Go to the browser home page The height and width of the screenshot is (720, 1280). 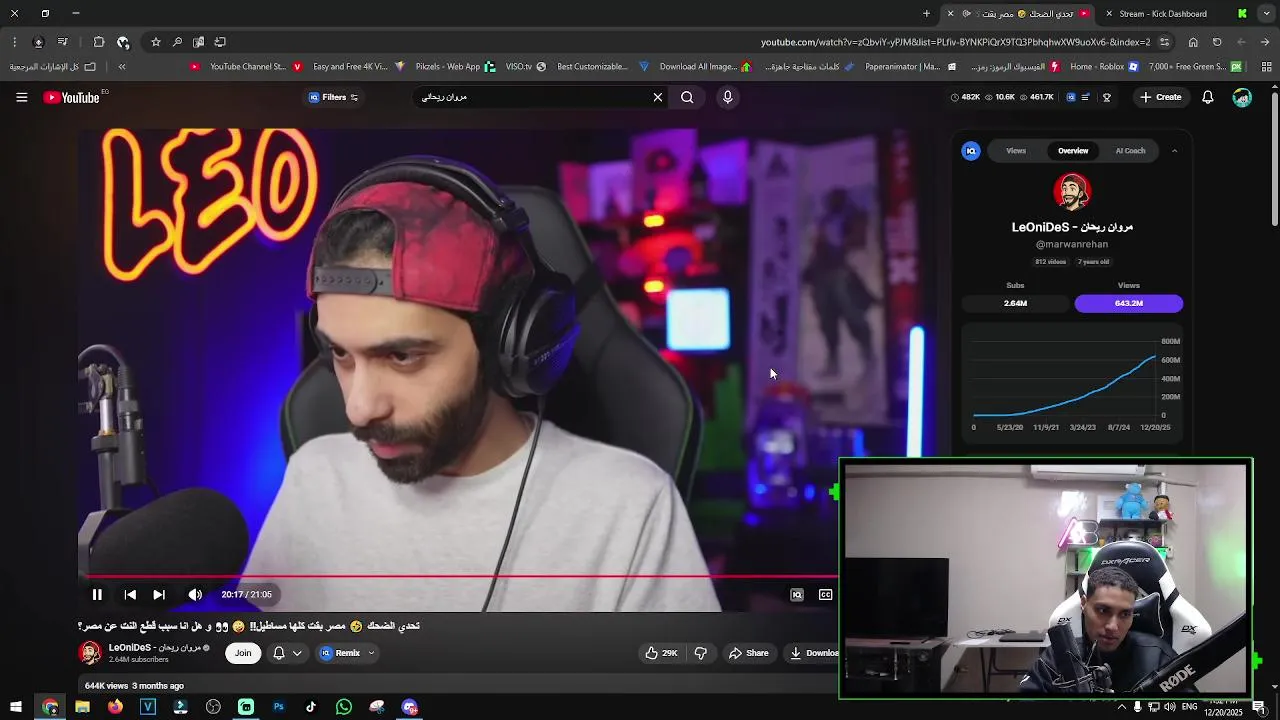pos(1193,42)
